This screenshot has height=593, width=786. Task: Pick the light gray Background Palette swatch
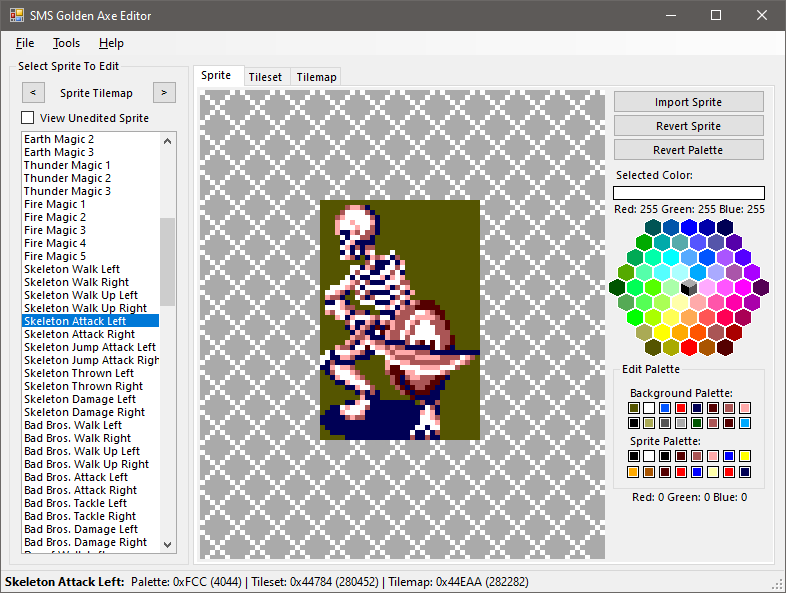pyautogui.click(x=681, y=423)
